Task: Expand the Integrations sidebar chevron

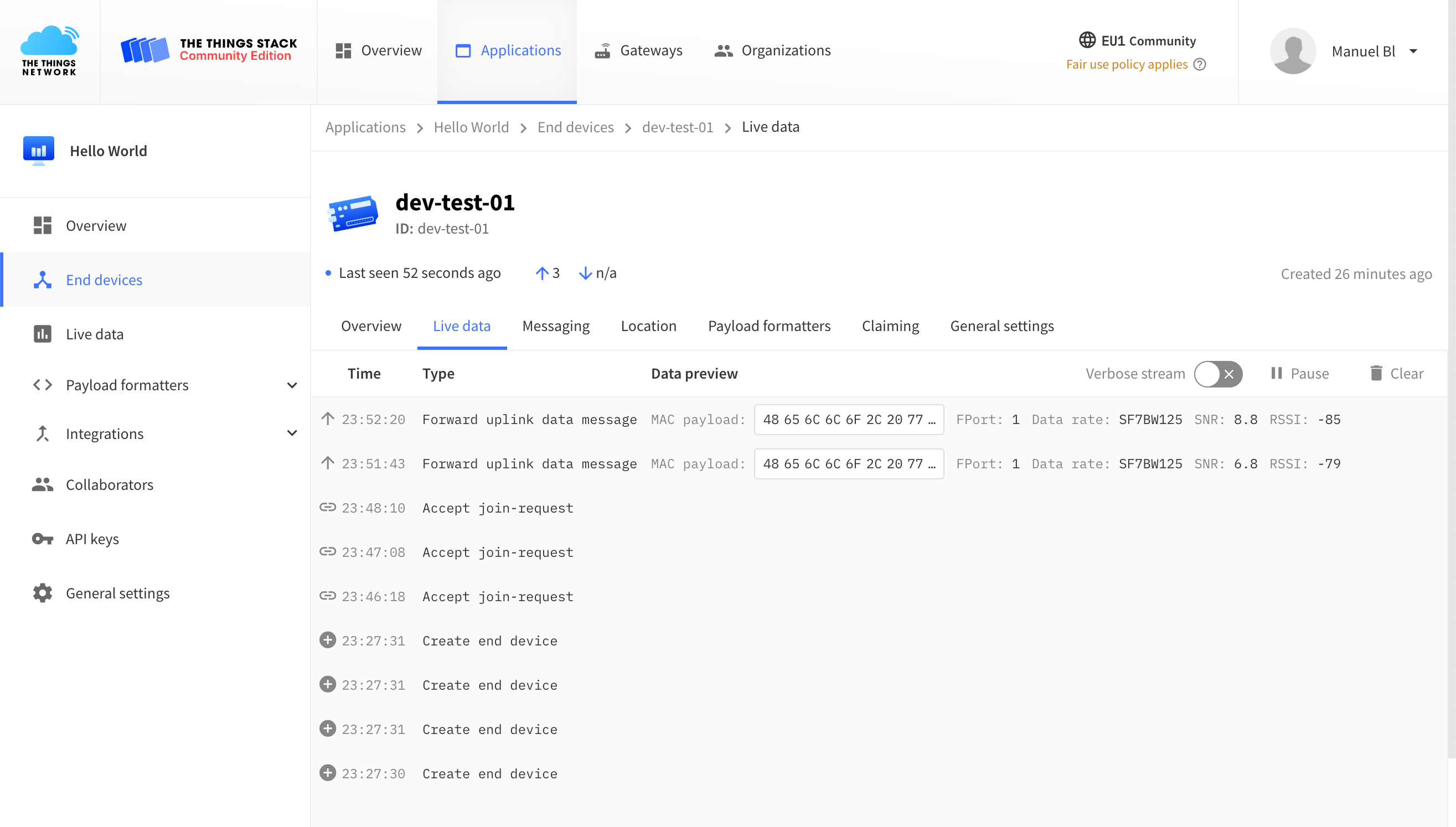Action: coord(292,433)
